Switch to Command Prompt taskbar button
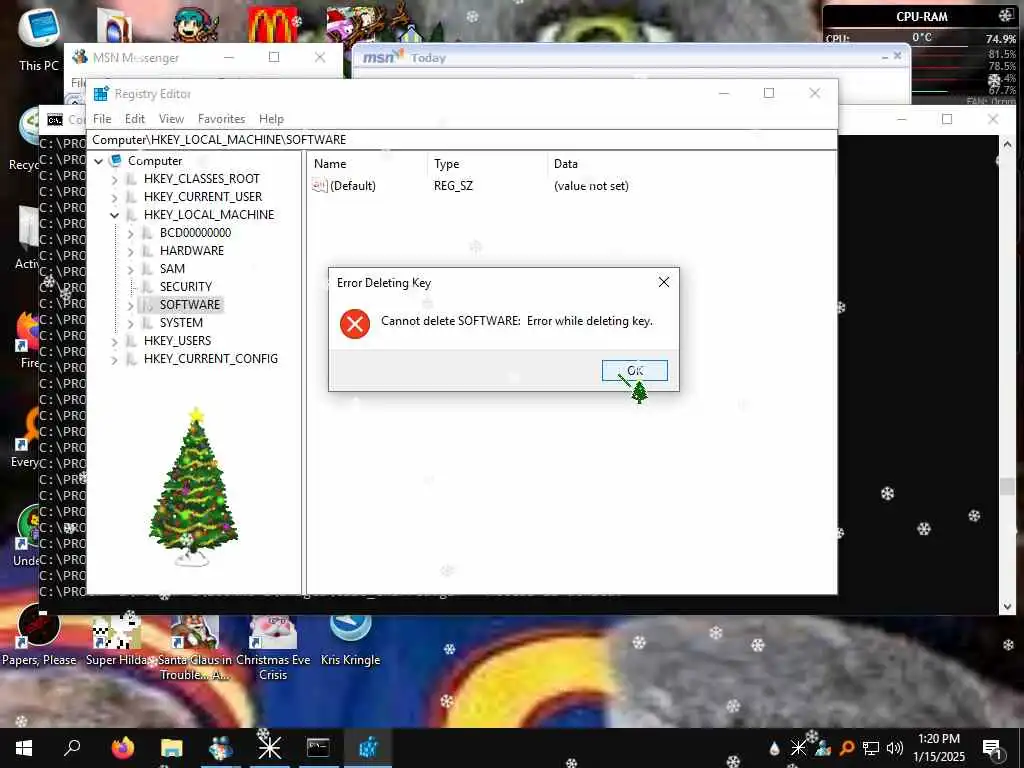The image size is (1024, 768). click(318, 748)
